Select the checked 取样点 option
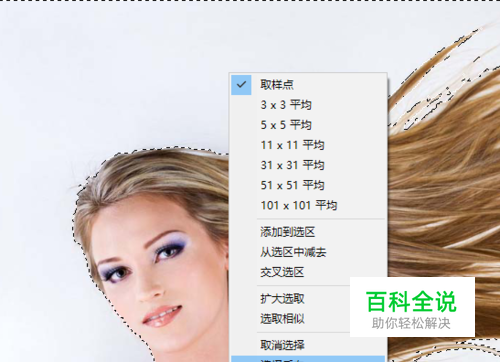Viewport: 500px width, 362px height. (x=308, y=85)
